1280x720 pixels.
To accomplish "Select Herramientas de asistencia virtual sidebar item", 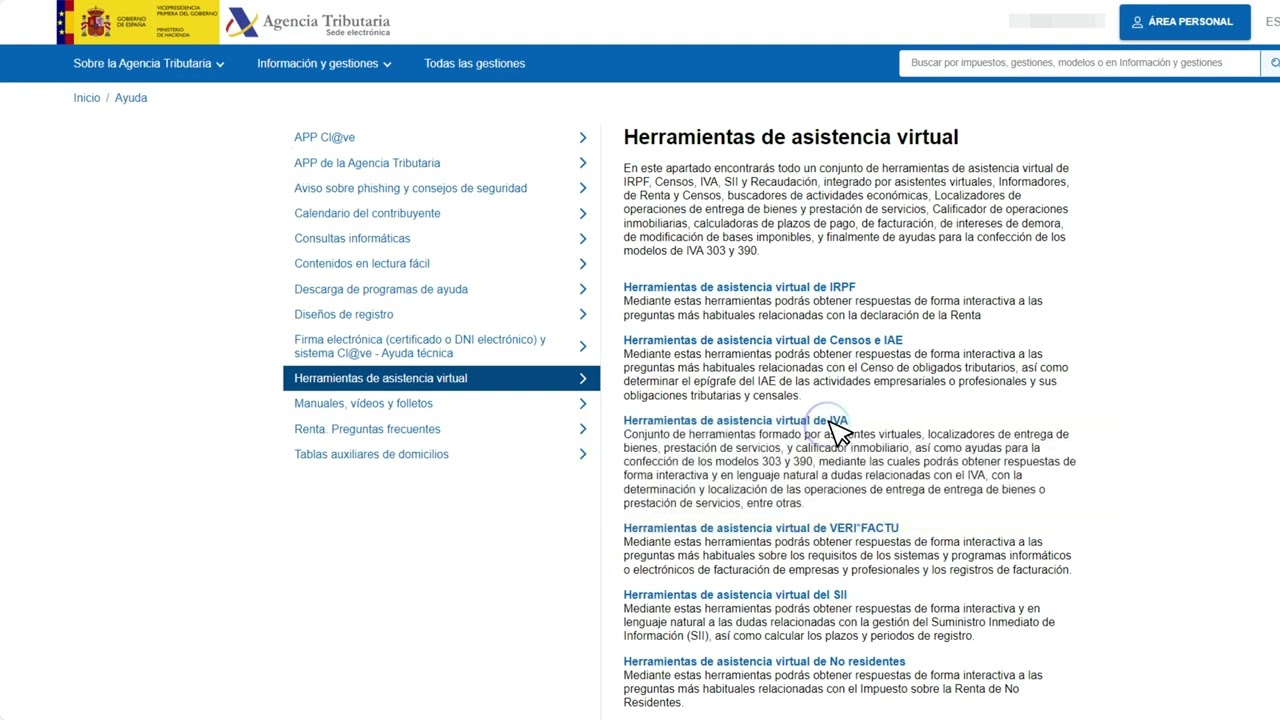I will (441, 378).
